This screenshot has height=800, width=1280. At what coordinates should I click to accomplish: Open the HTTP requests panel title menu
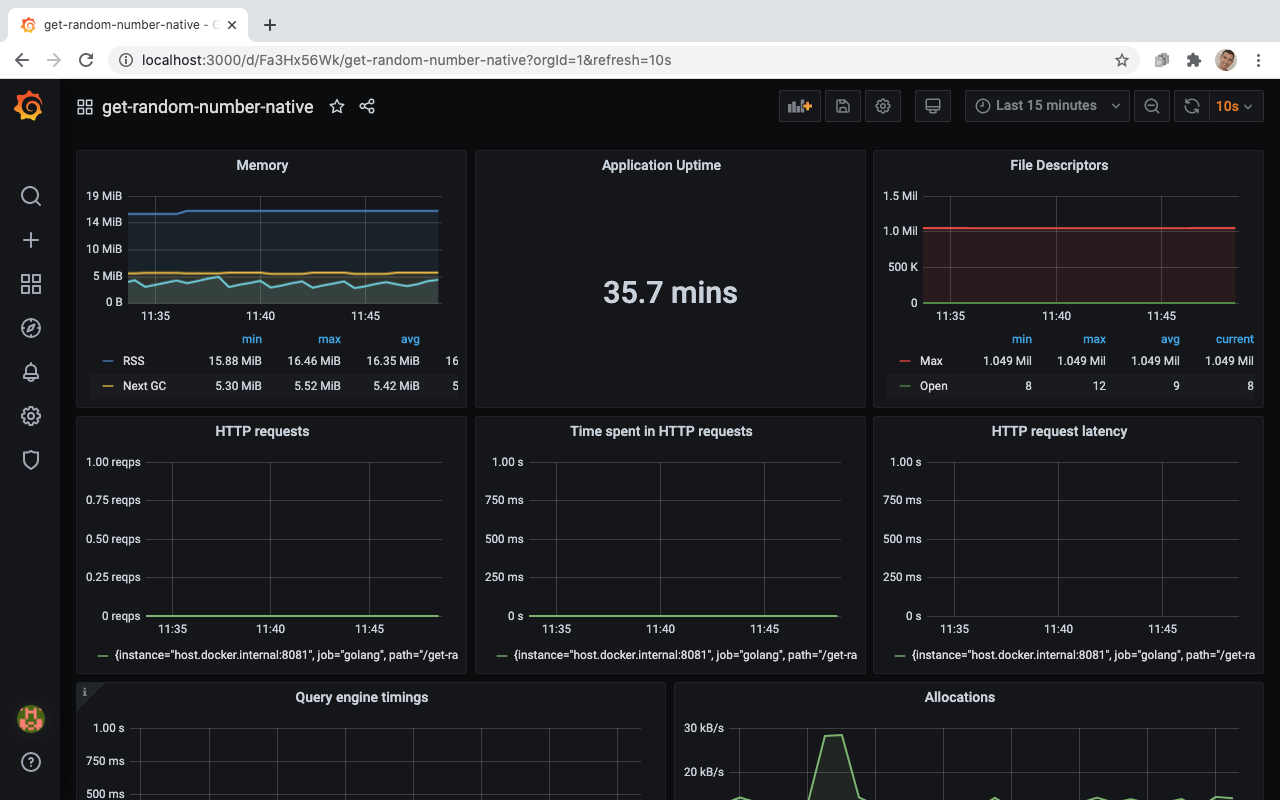[x=262, y=431]
